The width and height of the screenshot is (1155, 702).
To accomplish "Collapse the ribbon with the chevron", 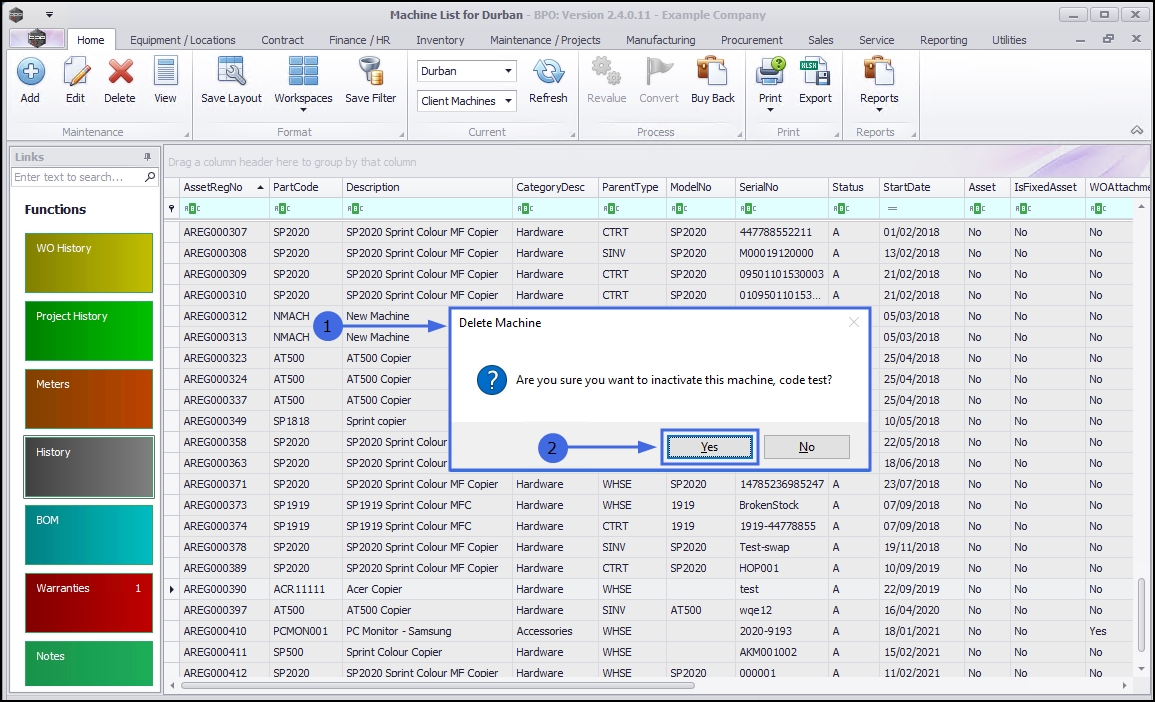I will (x=1136, y=131).
